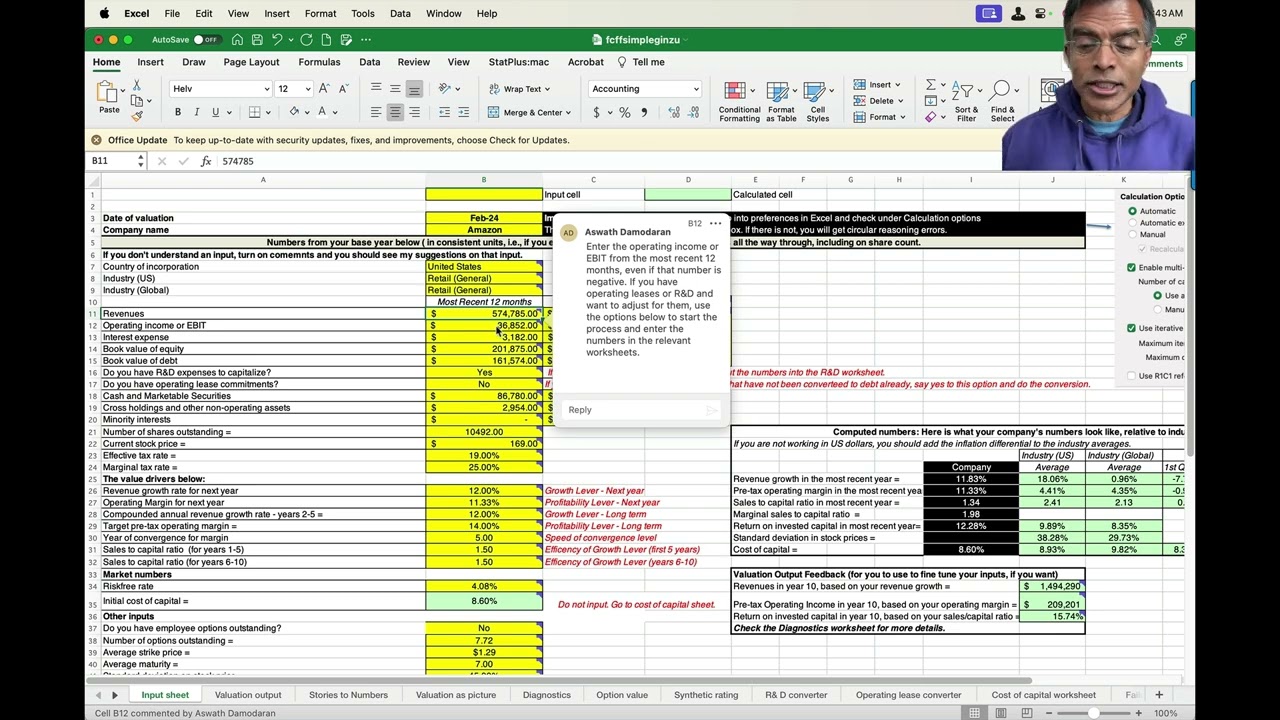Open the Data menu in the macOS menu bar
This screenshot has width=1280, height=720.
400,14
